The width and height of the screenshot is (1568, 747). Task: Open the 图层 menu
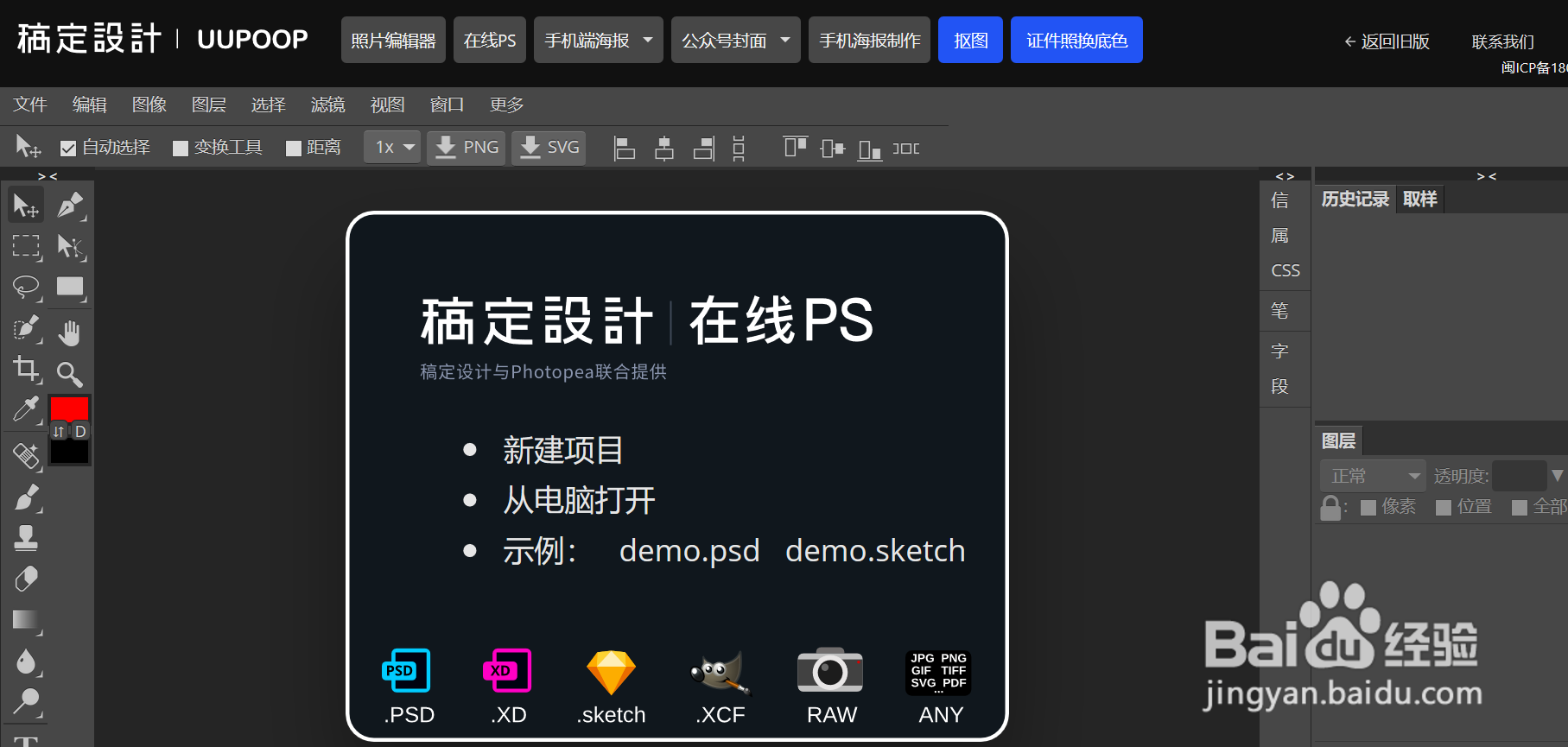click(209, 104)
